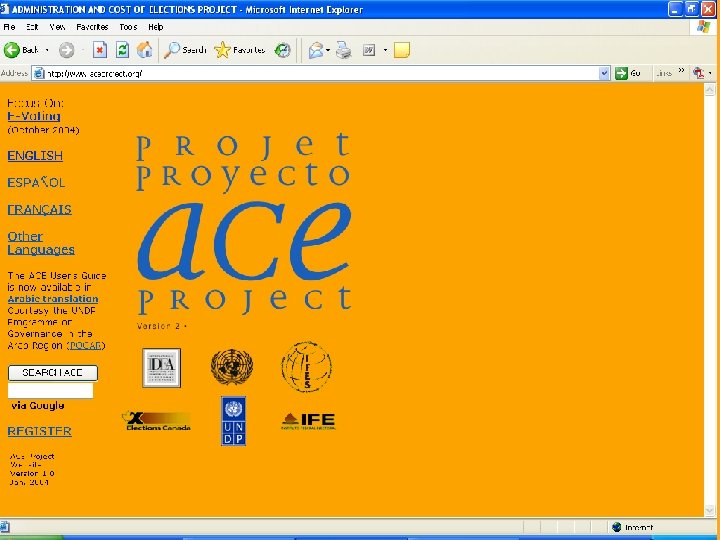Open the Other Languages link
This screenshot has height=540, width=720.
(x=41, y=243)
